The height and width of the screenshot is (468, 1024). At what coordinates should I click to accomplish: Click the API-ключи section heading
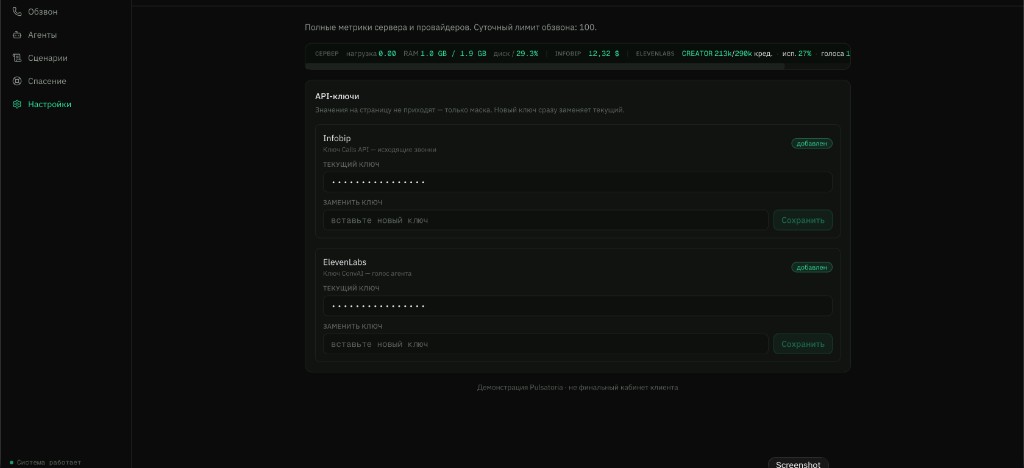coord(337,96)
